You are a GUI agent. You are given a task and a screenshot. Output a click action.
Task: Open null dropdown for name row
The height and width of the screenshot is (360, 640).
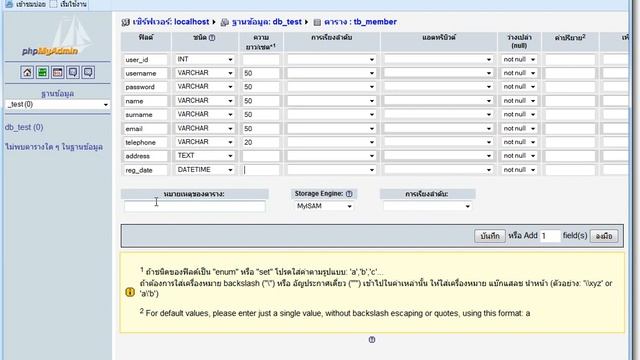coord(519,101)
